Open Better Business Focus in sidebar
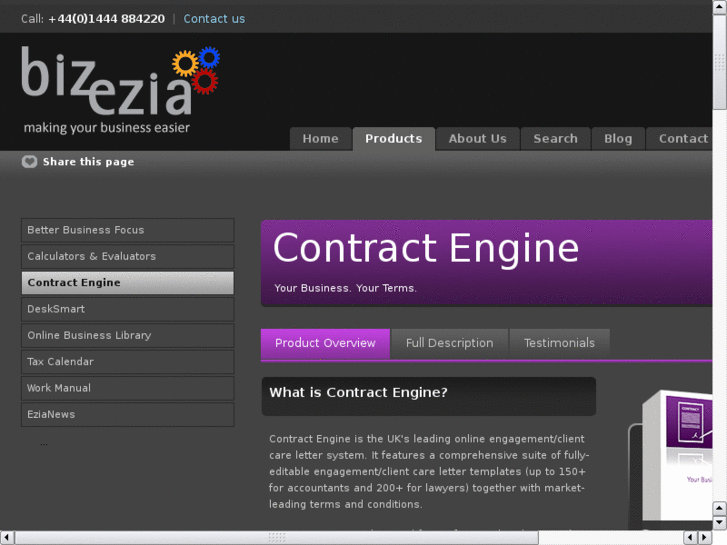727x545 pixels. coord(127,230)
